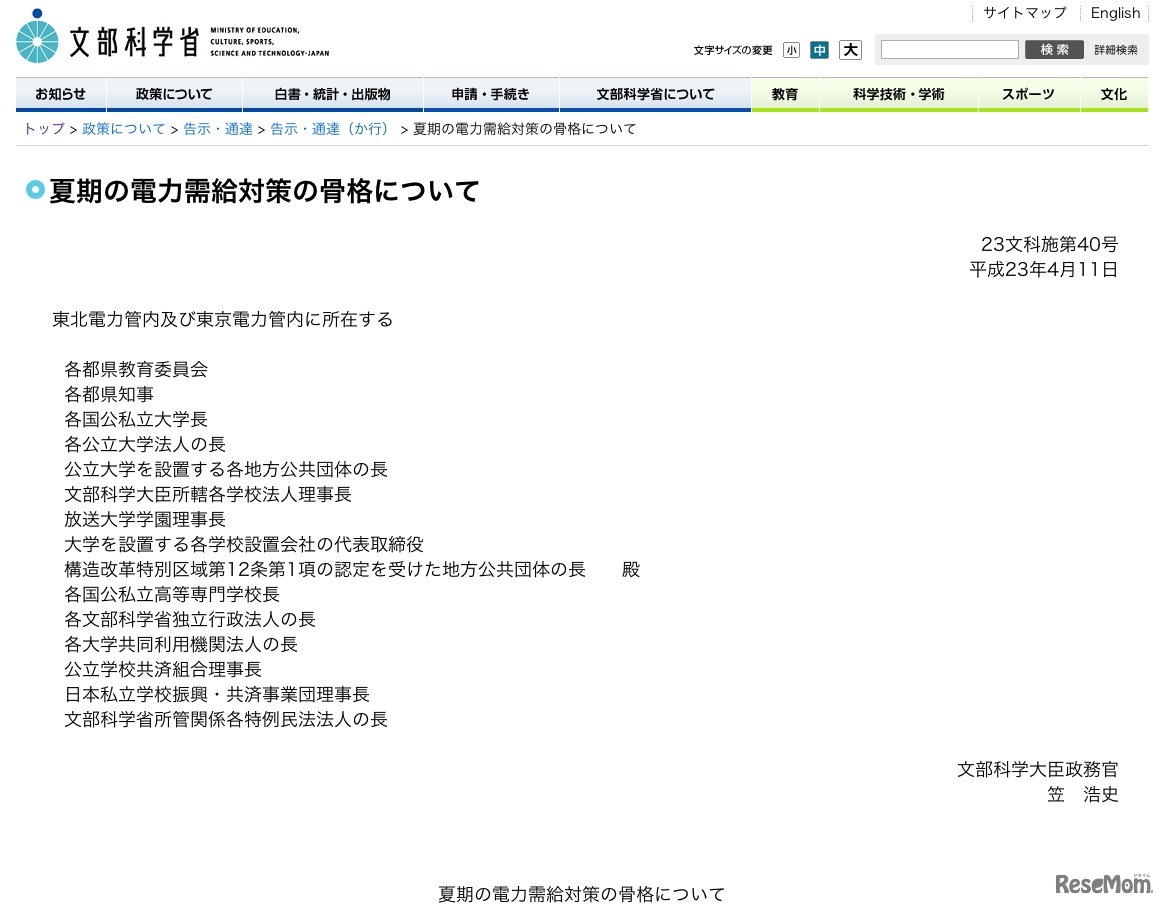
Task: Select the 小 small font size option
Action: tap(791, 49)
